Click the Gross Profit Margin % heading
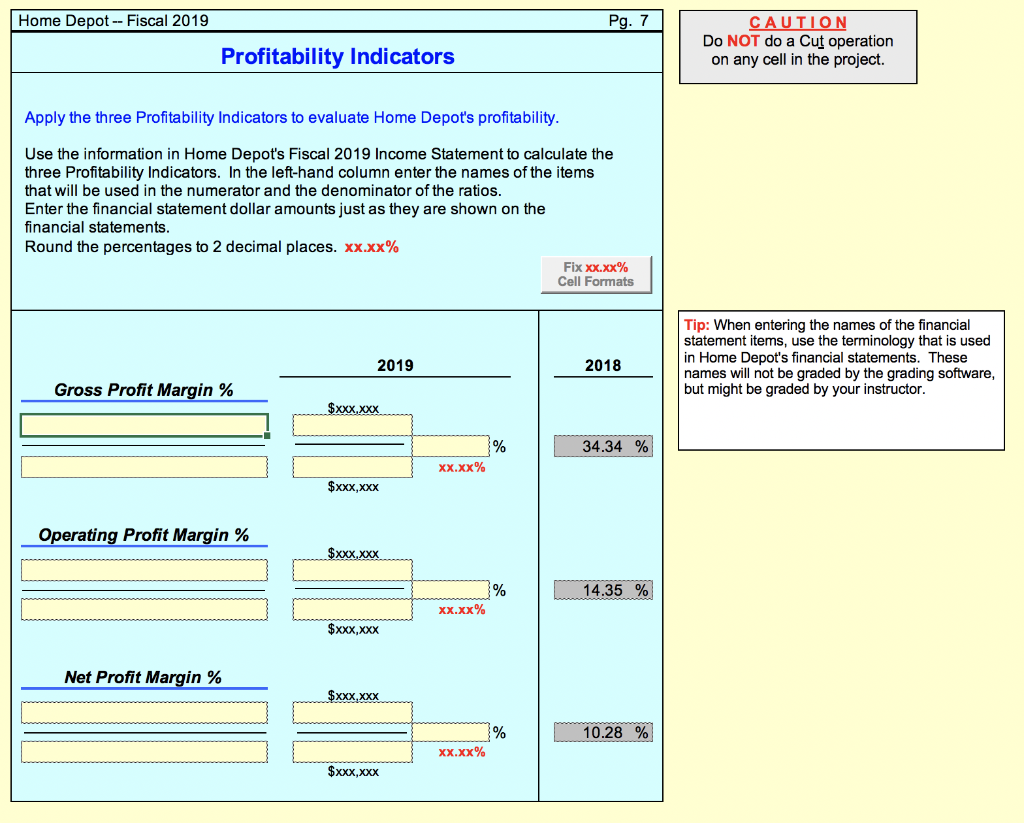The height and width of the screenshot is (823, 1024). [x=144, y=390]
